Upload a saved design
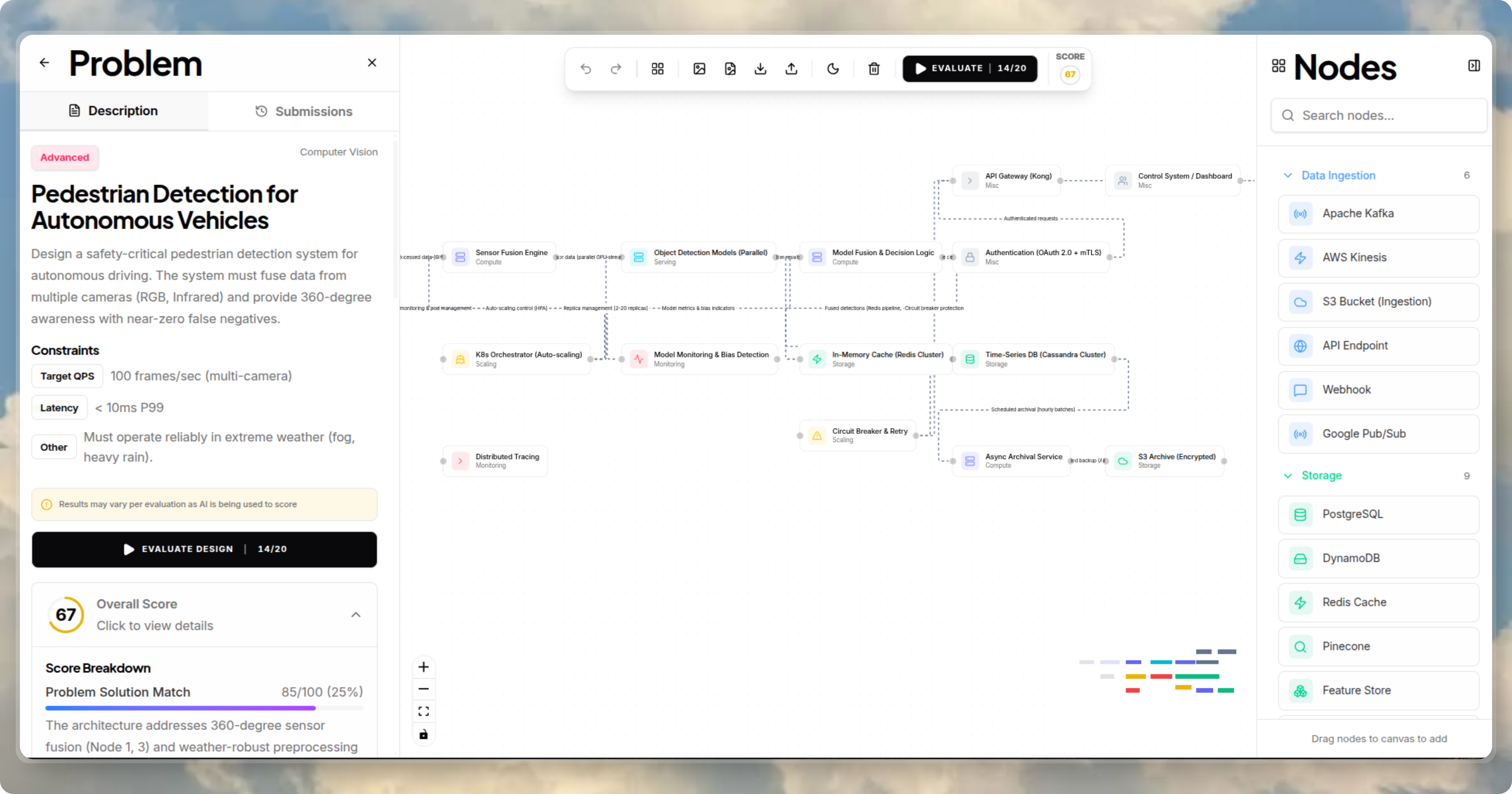The width and height of the screenshot is (1512, 794). click(x=791, y=69)
